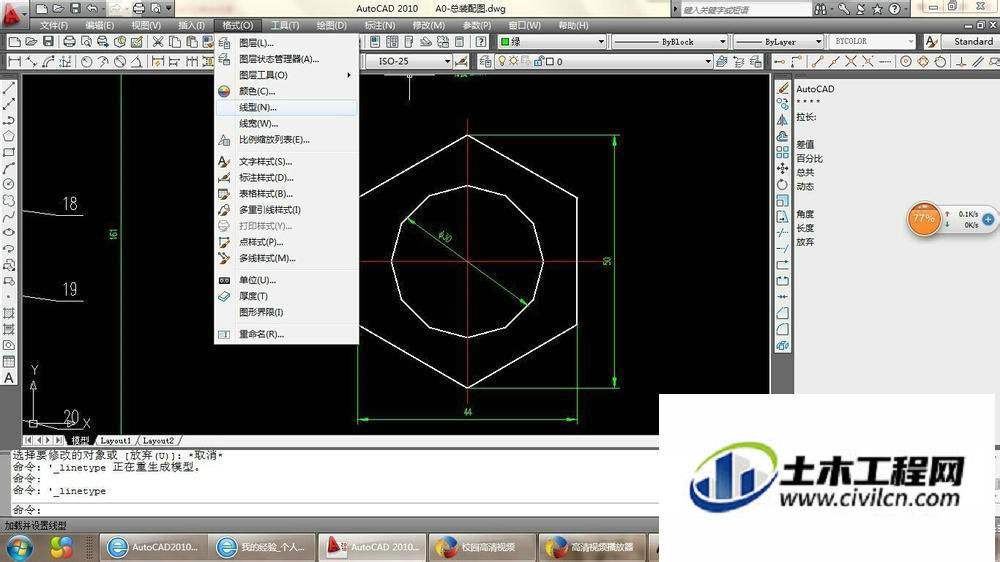Select the Move tool in modify toolbar
Screen dimensions: 1000x562
pyautogui.click(x=783, y=168)
